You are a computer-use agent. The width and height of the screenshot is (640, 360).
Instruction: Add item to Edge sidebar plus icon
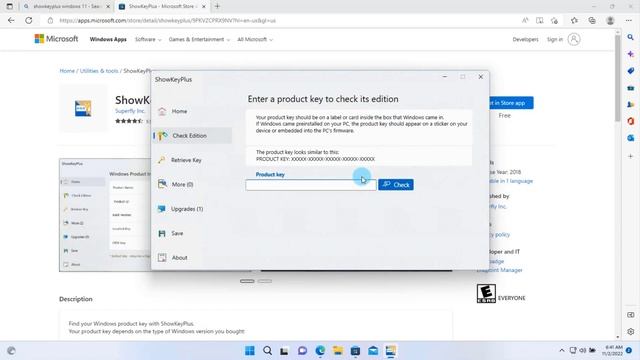coord(631,156)
